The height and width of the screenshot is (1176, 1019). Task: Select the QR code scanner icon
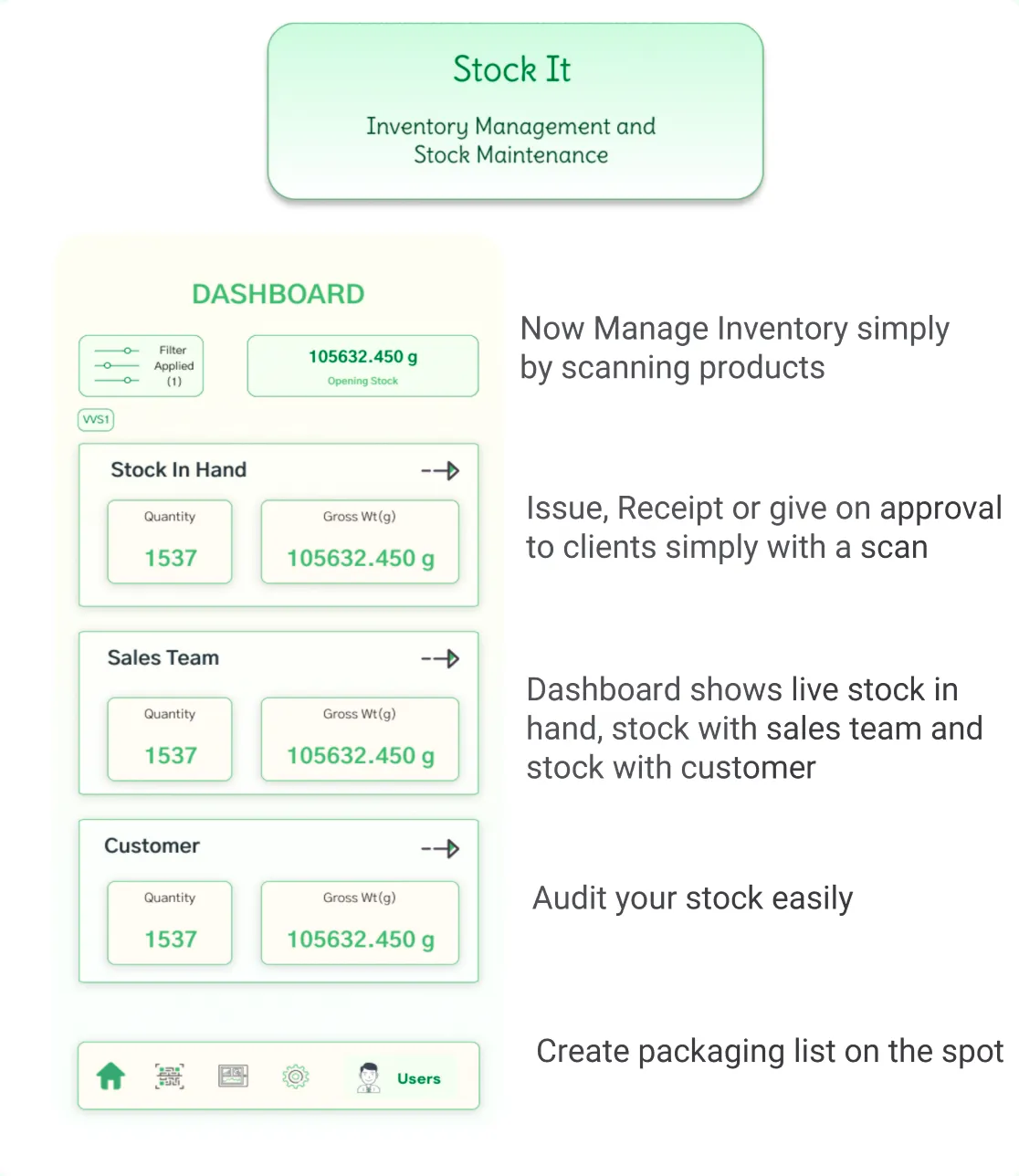pos(171,1076)
